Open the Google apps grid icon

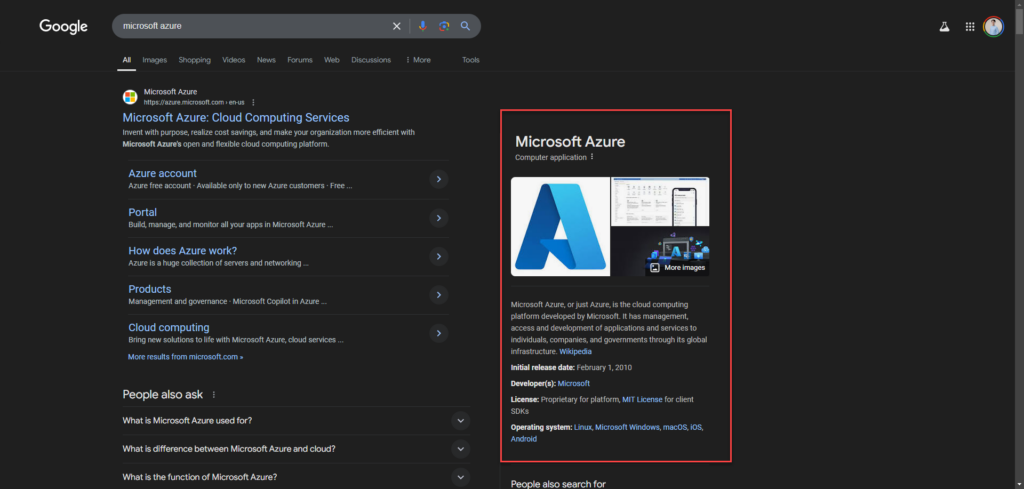(x=970, y=27)
